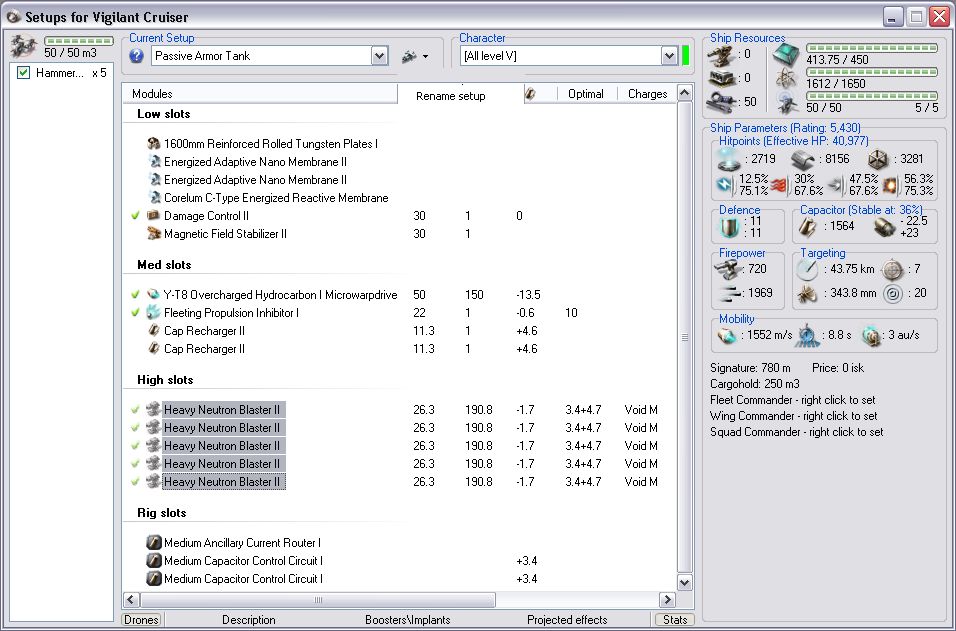The height and width of the screenshot is (631, 956).
Task: Expand the Character selection dropdown
Action: (x=669, y=56)
